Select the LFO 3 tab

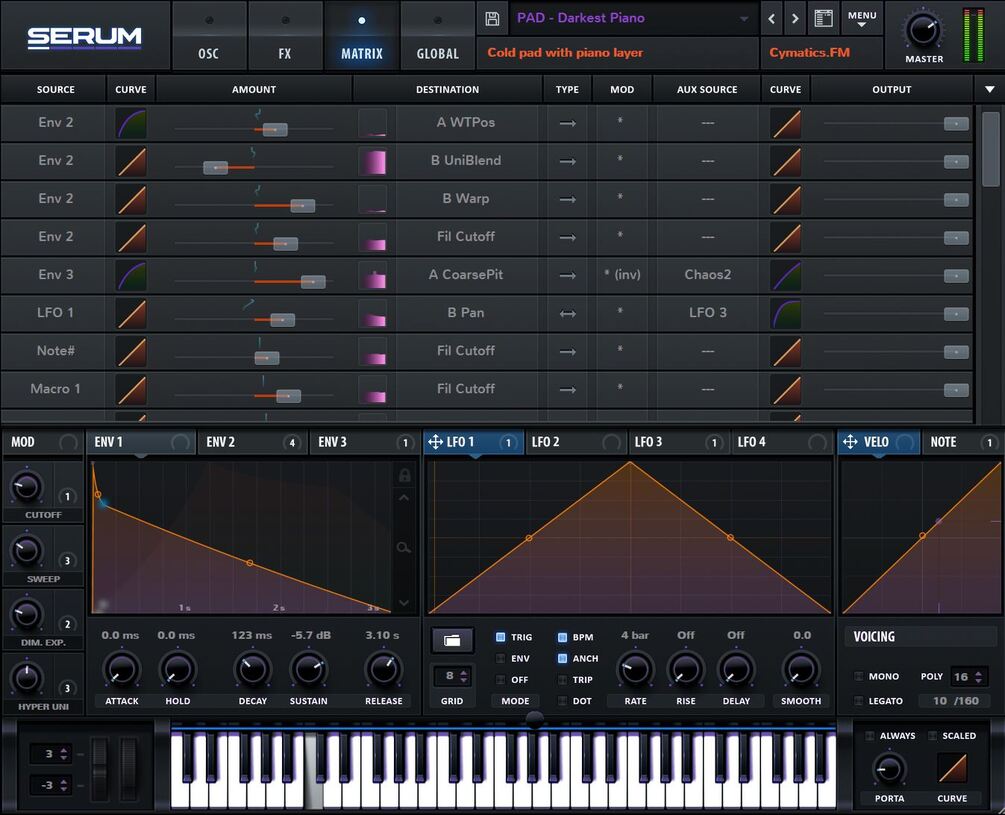click(678, 442)
